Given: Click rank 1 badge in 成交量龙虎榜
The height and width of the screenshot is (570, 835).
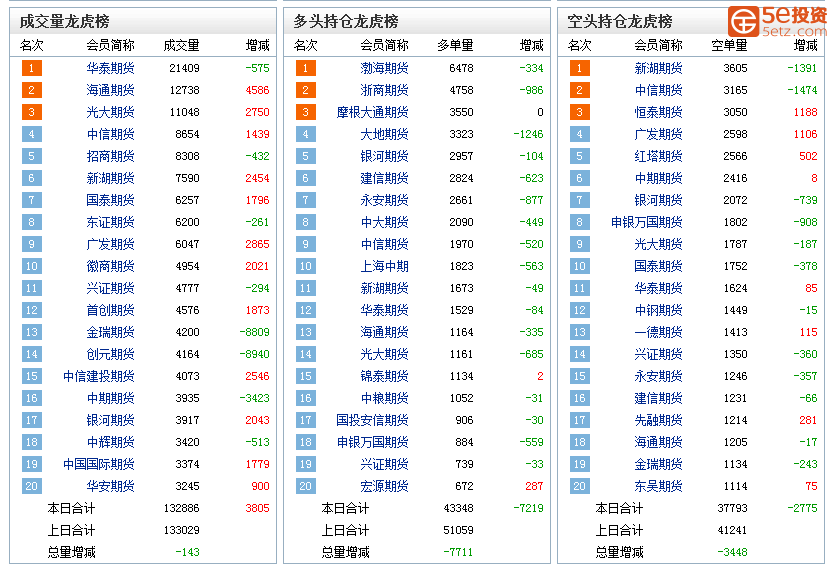Looking at the screenshot, I should [x=31, y=68].
